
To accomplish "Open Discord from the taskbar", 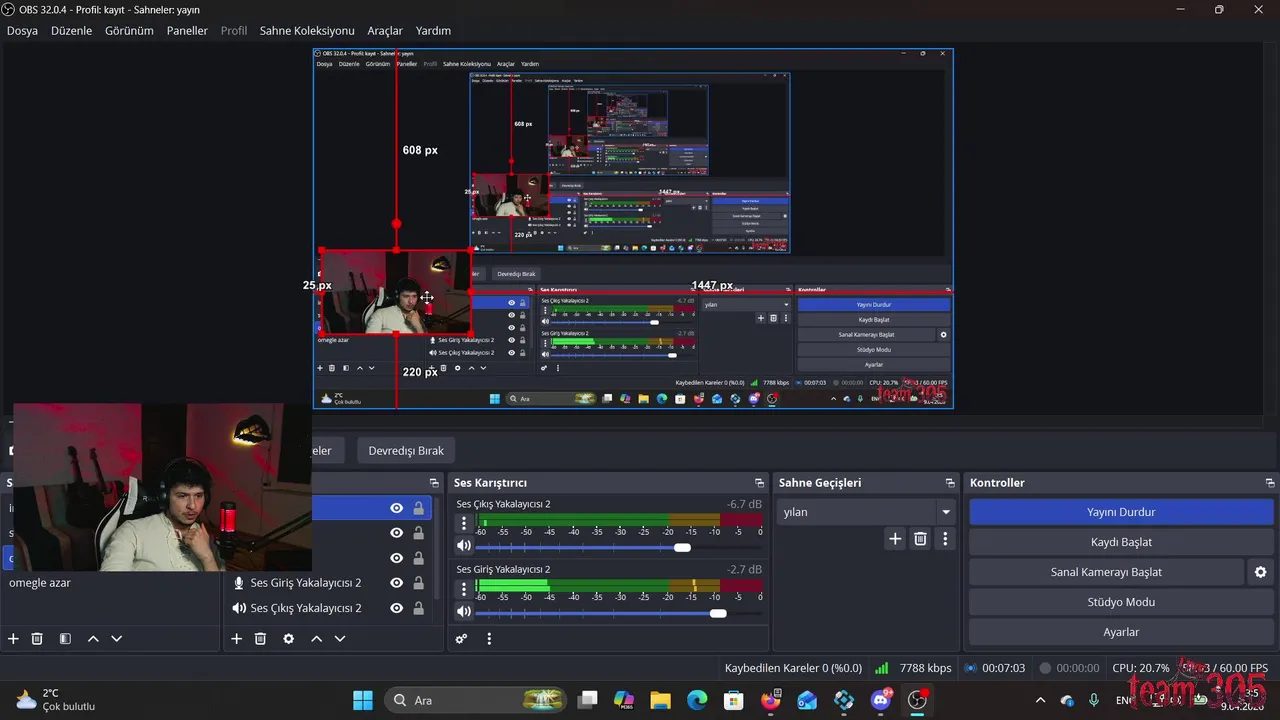I will (x=881, y=700).
